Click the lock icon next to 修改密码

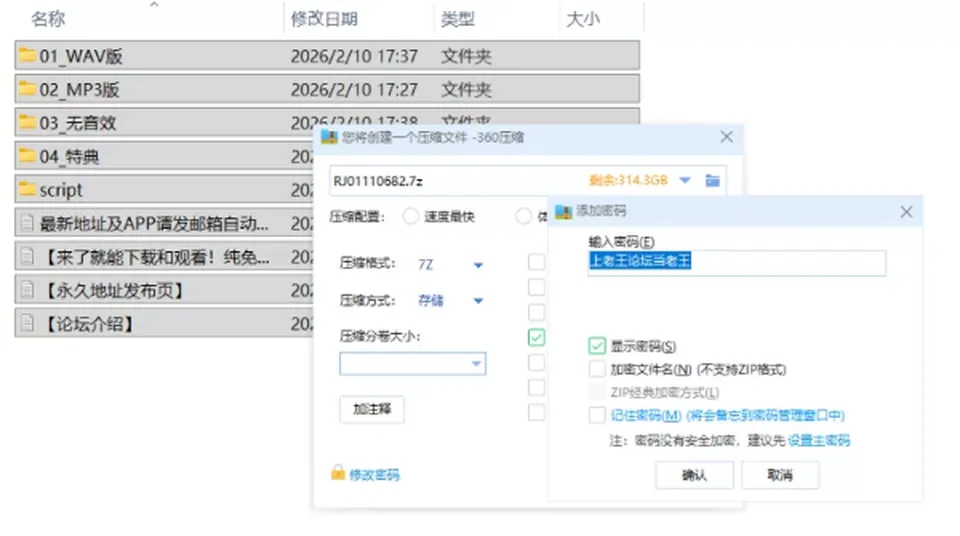(338, 473)
